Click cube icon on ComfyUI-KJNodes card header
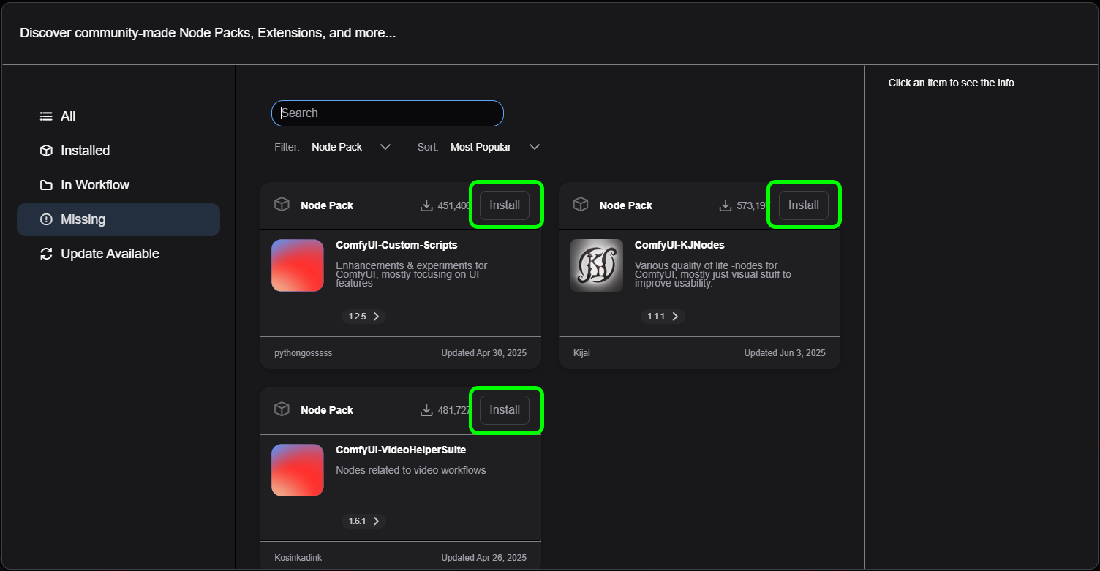This screenshot has width=1100, height=571. (581, 205)
